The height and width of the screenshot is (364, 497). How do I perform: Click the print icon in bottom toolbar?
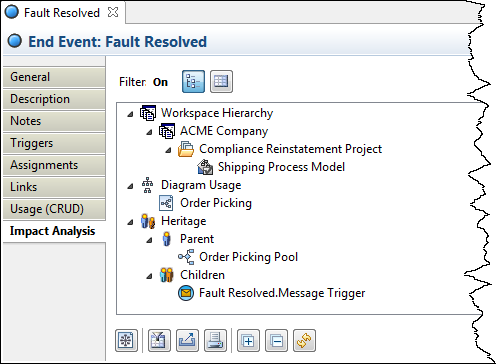[x=215, y=340]
